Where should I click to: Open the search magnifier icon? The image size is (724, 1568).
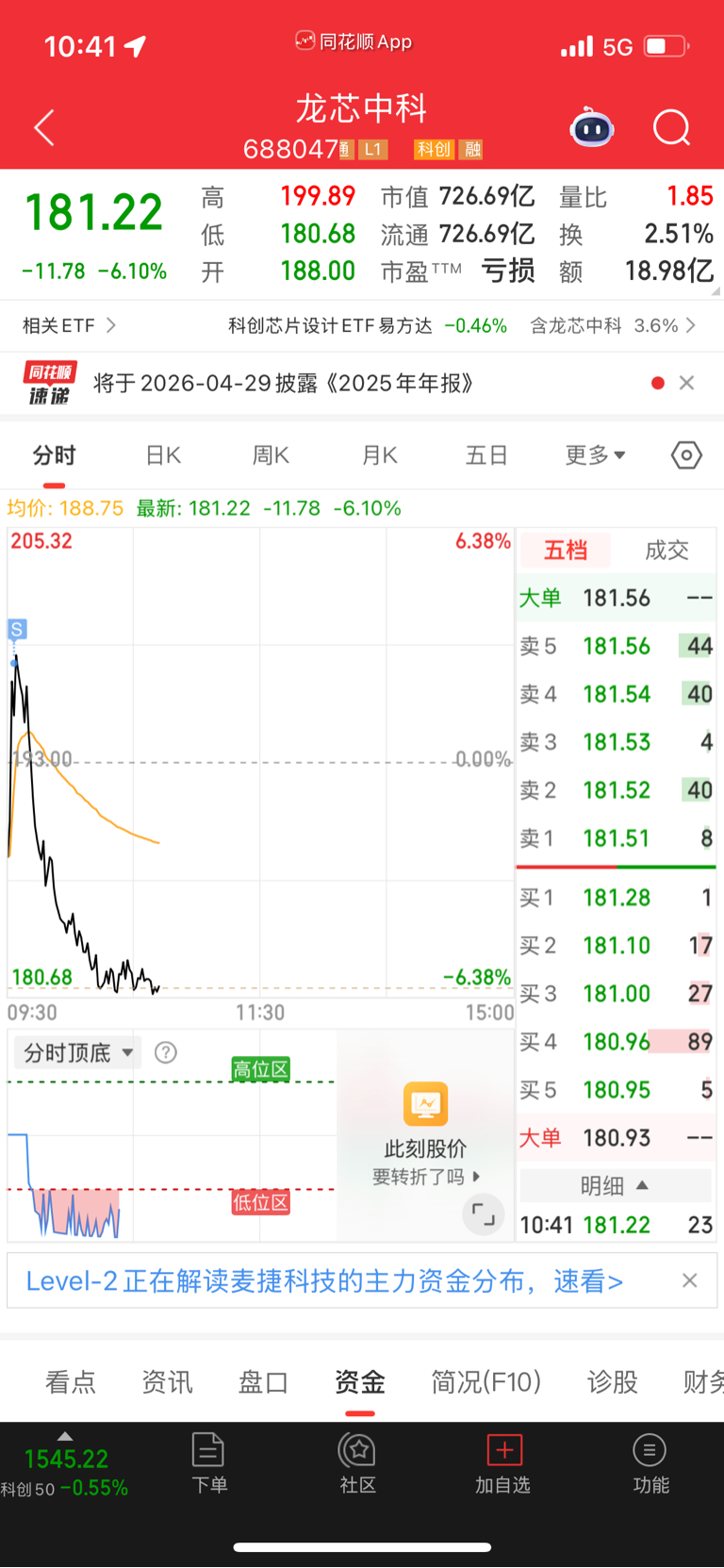pyautogui.click(x=672, y=127)
